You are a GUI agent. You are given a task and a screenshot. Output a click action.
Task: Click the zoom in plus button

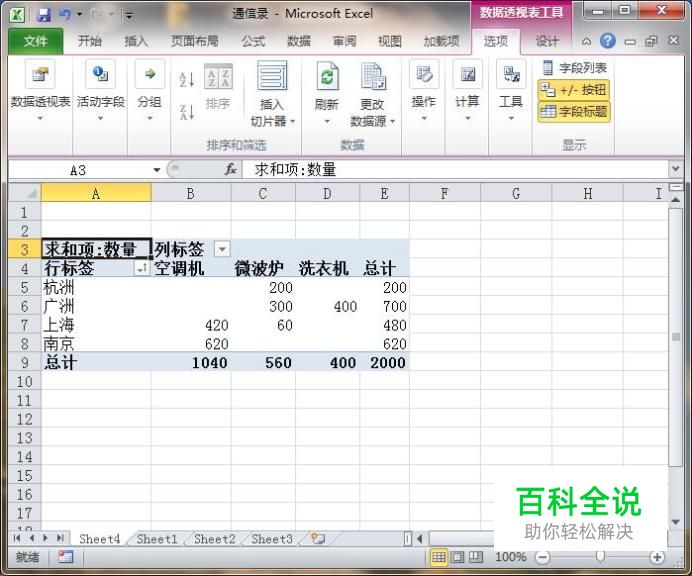pyautogui.click(x=657, y=557)
